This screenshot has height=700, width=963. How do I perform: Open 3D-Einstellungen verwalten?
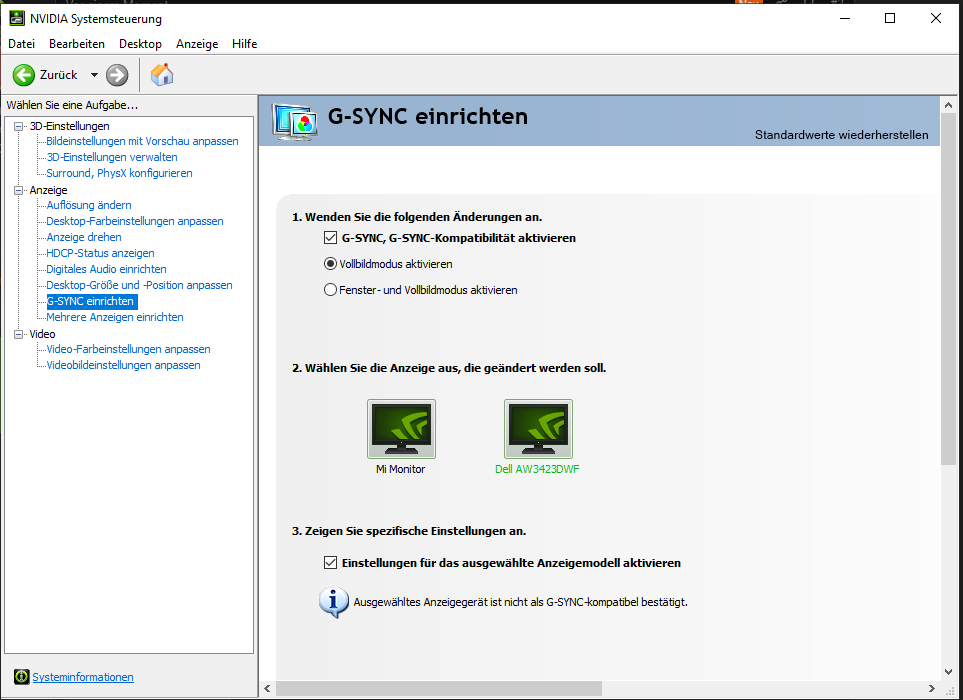(x=112, y=157)
